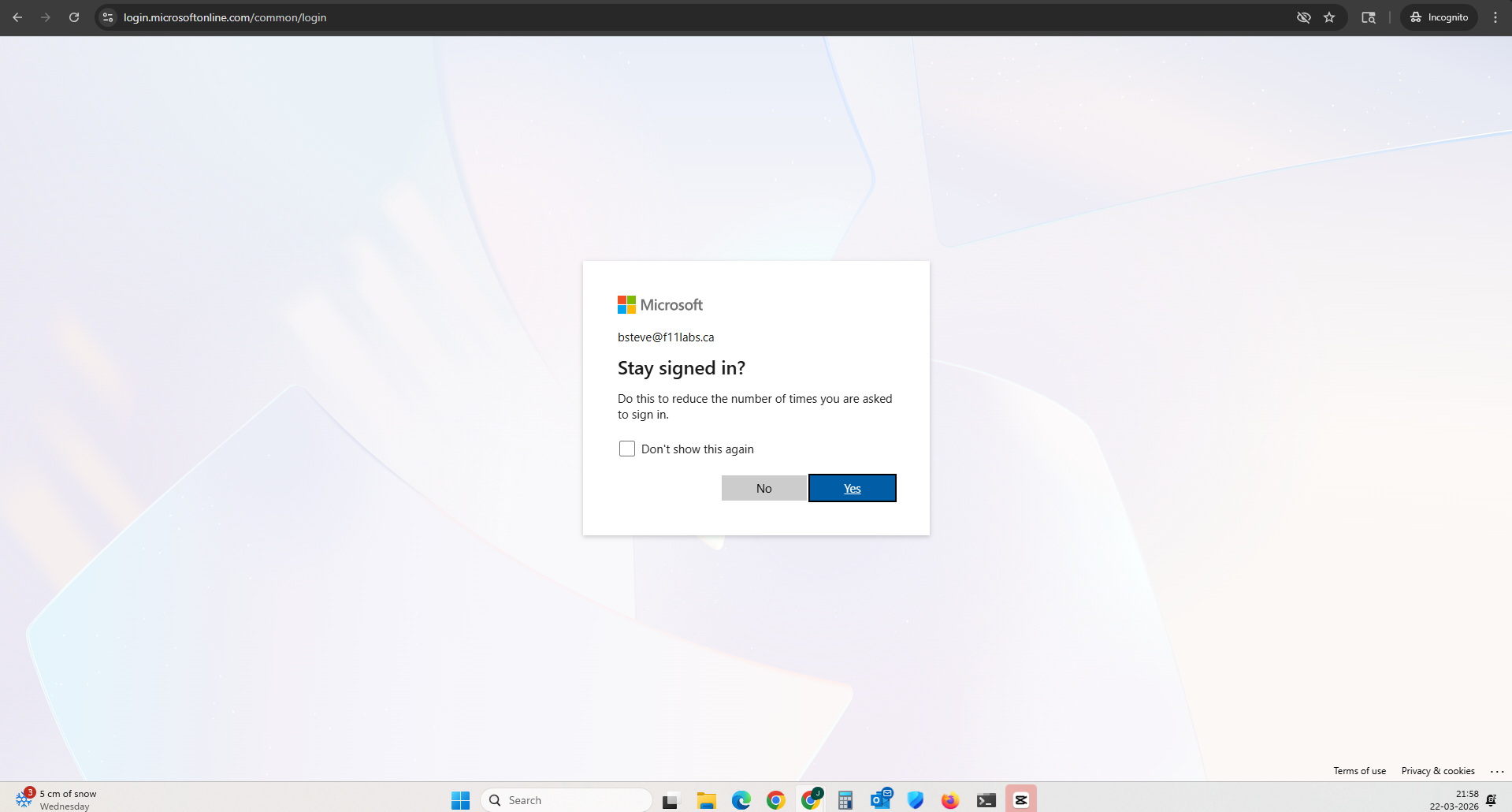The width and height of the screenshot is (1512, 812).
Task: Bookmark this page with the star icon
Action: [x=1329, y=17]
